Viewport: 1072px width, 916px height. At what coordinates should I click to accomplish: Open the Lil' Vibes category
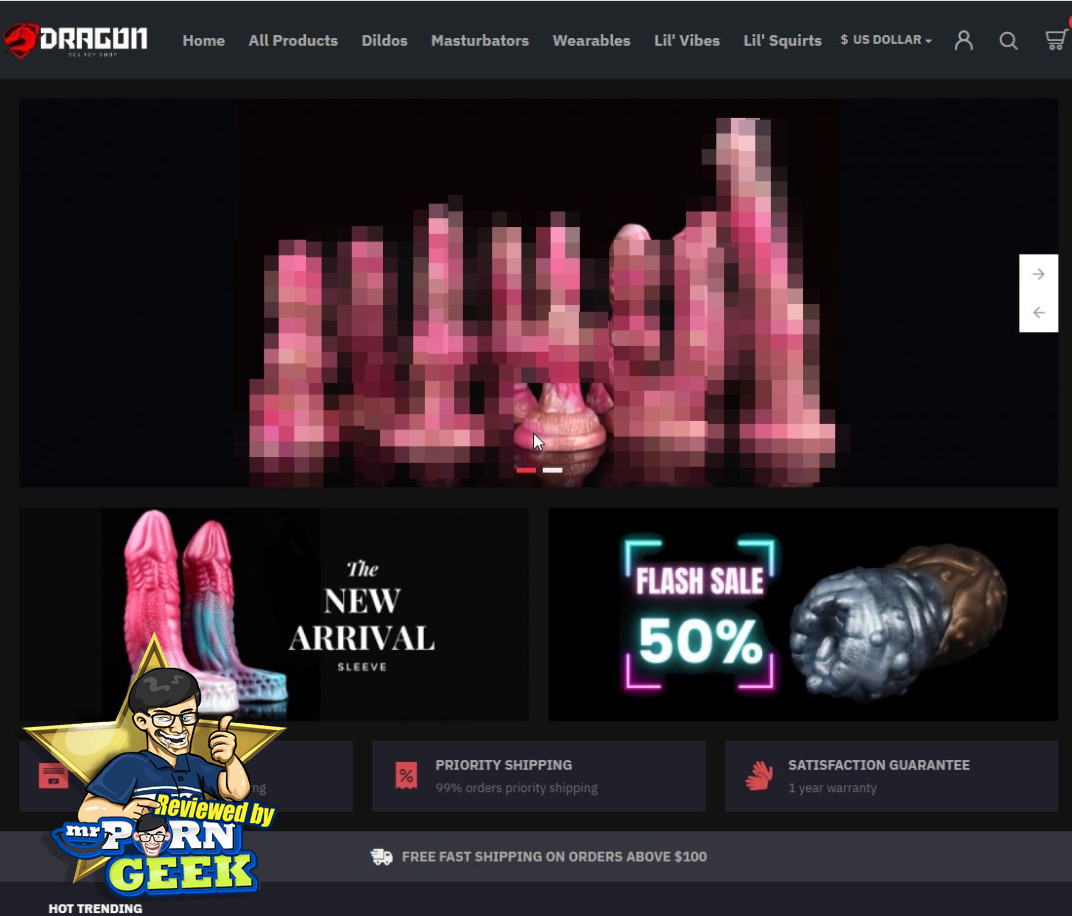(687, 41)
